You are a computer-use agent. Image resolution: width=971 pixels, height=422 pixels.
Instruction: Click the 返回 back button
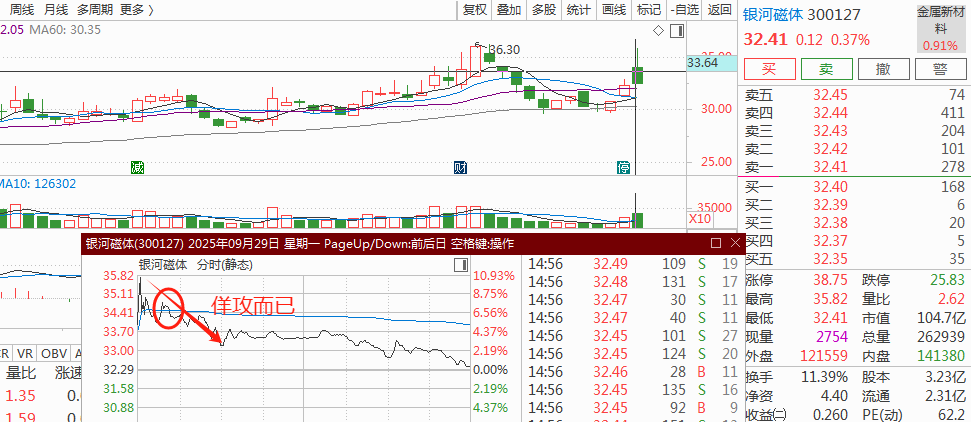720,9
